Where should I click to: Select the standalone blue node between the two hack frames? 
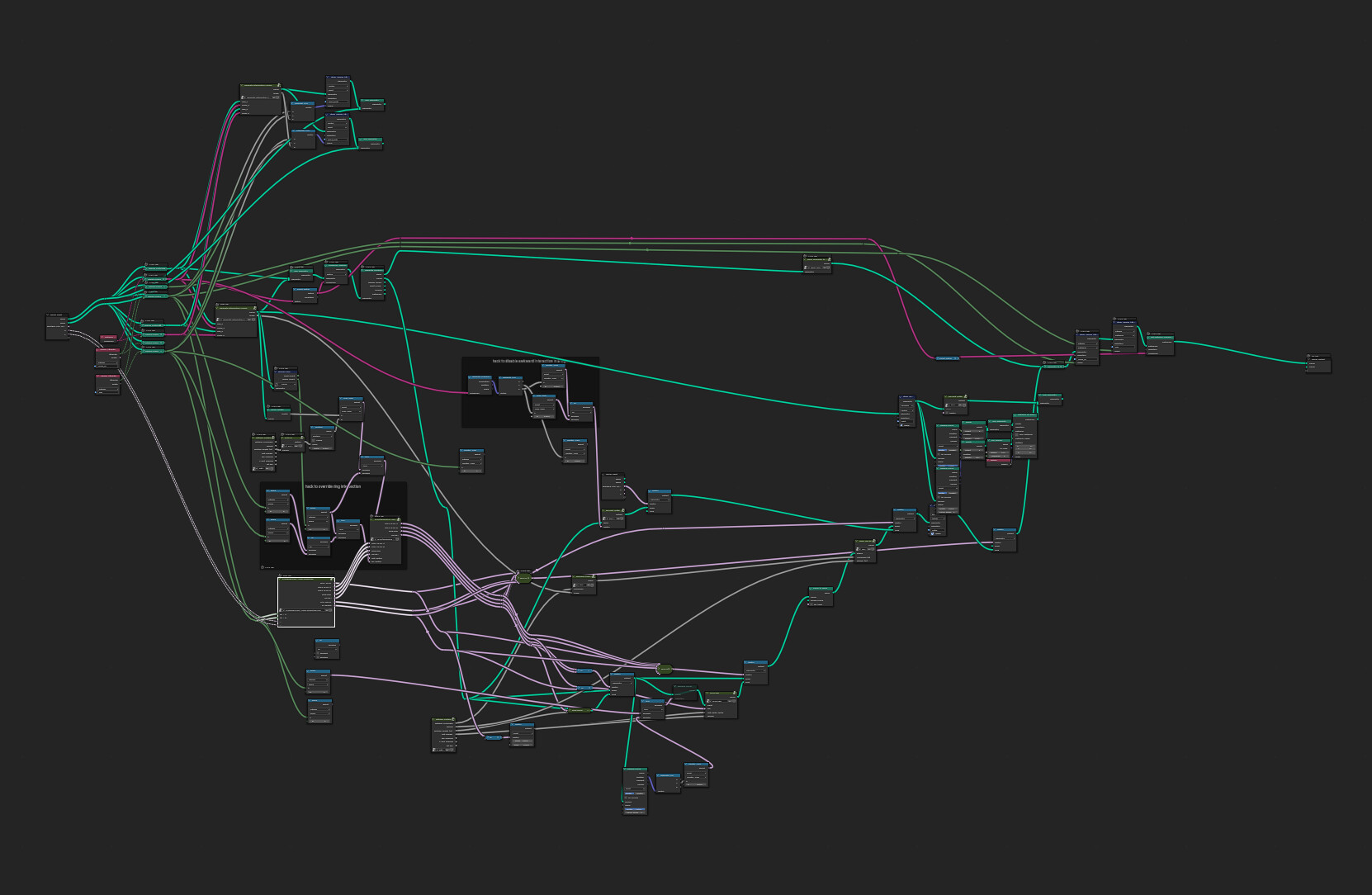point(471,461)
